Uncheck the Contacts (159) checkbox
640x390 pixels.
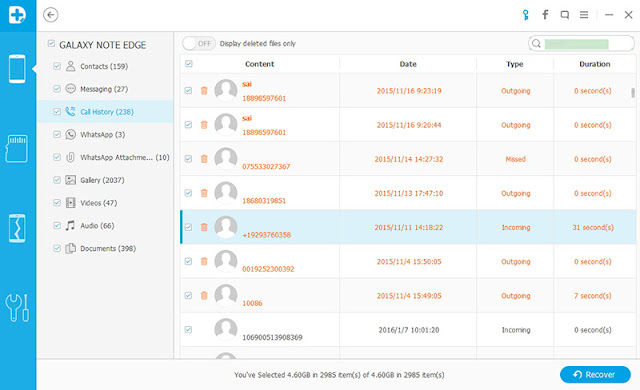[x=57, y=66]
